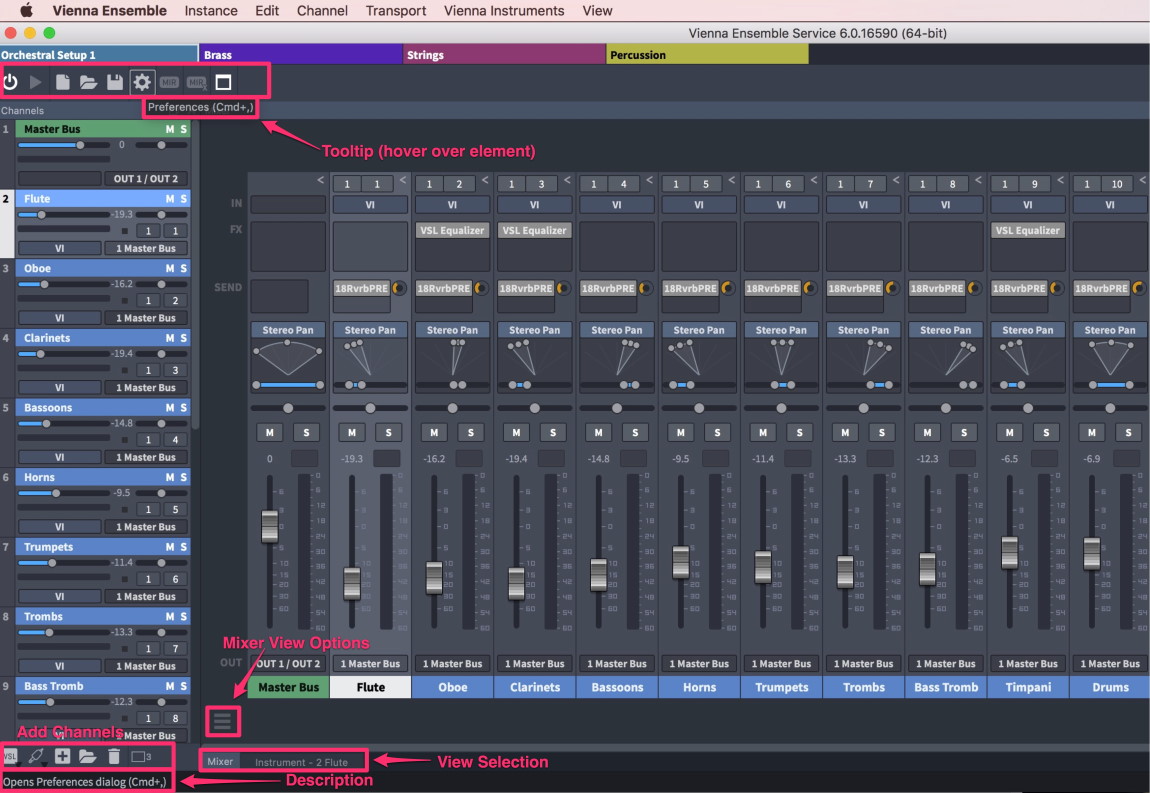Click the play start icon in toolbar
The height and width of the screenshot is (793, 1150).
click(35, 81)
